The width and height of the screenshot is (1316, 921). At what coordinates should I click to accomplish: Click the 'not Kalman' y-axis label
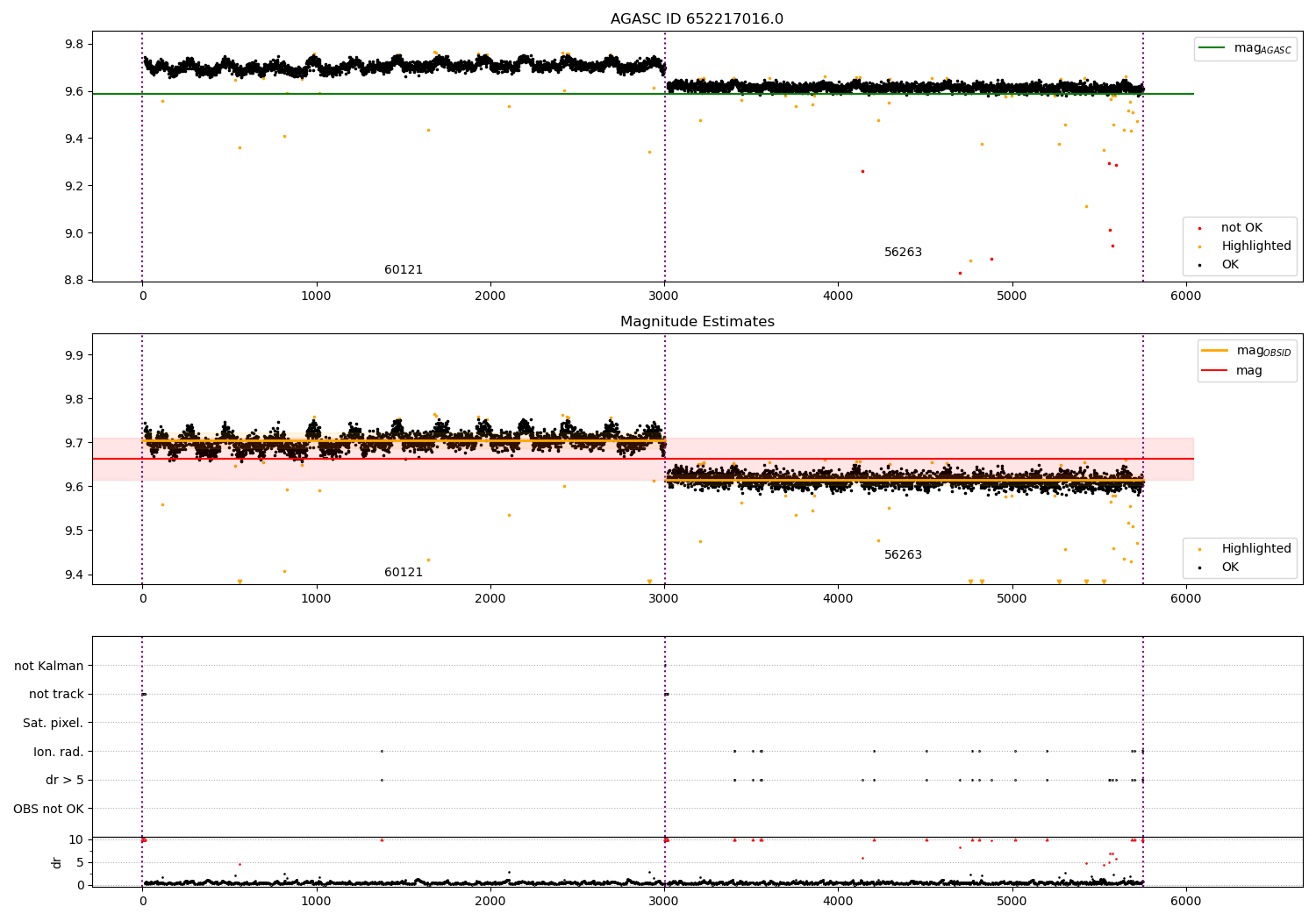(x=49, y=667)
